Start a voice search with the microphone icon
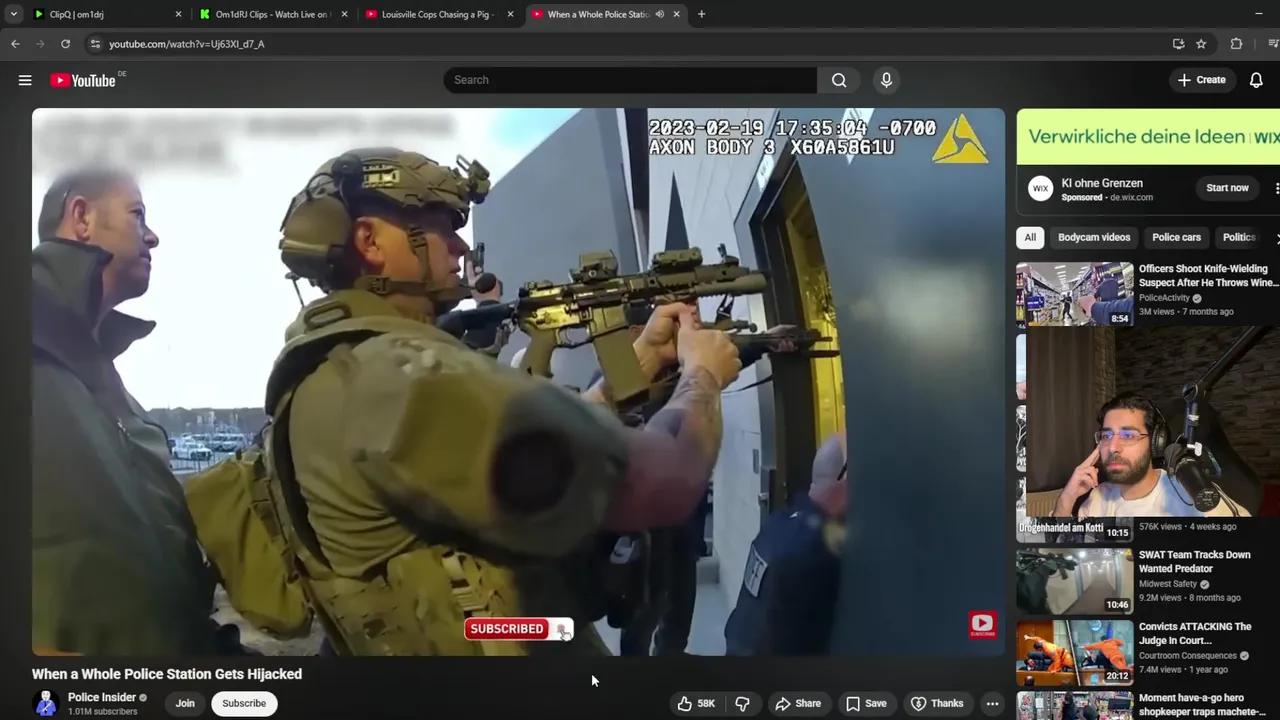1280x720 pixels. pos(886,80)
